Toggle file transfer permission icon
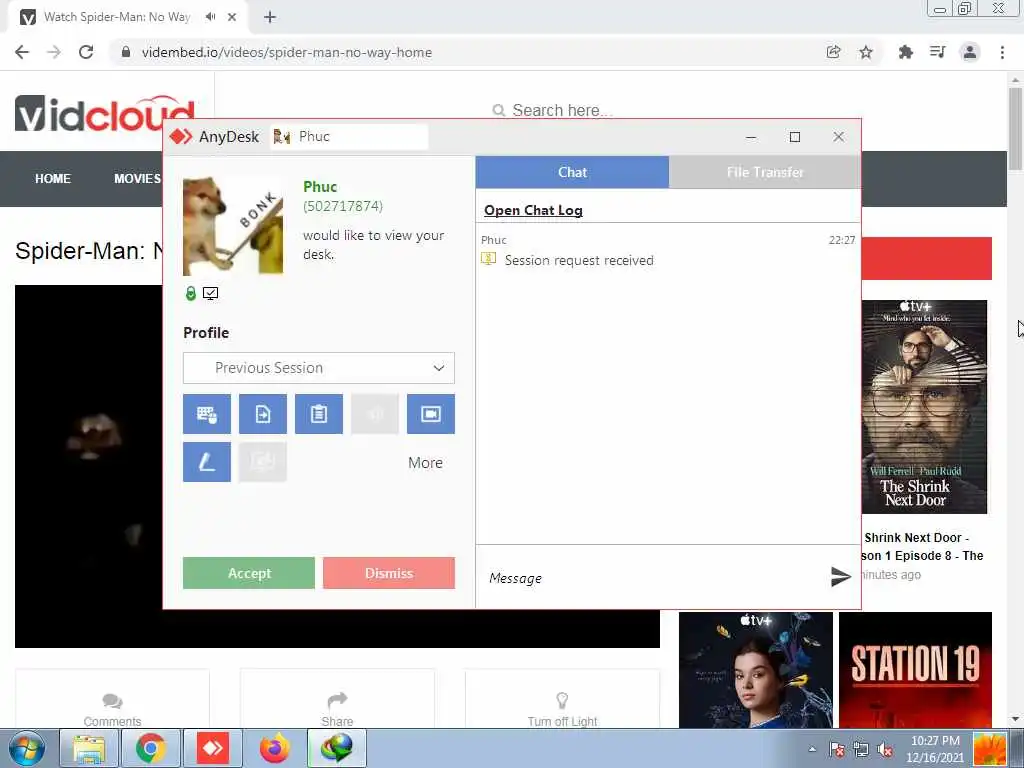The width and height of the screenshot is (1024, 768). click(x=263, y=414)
